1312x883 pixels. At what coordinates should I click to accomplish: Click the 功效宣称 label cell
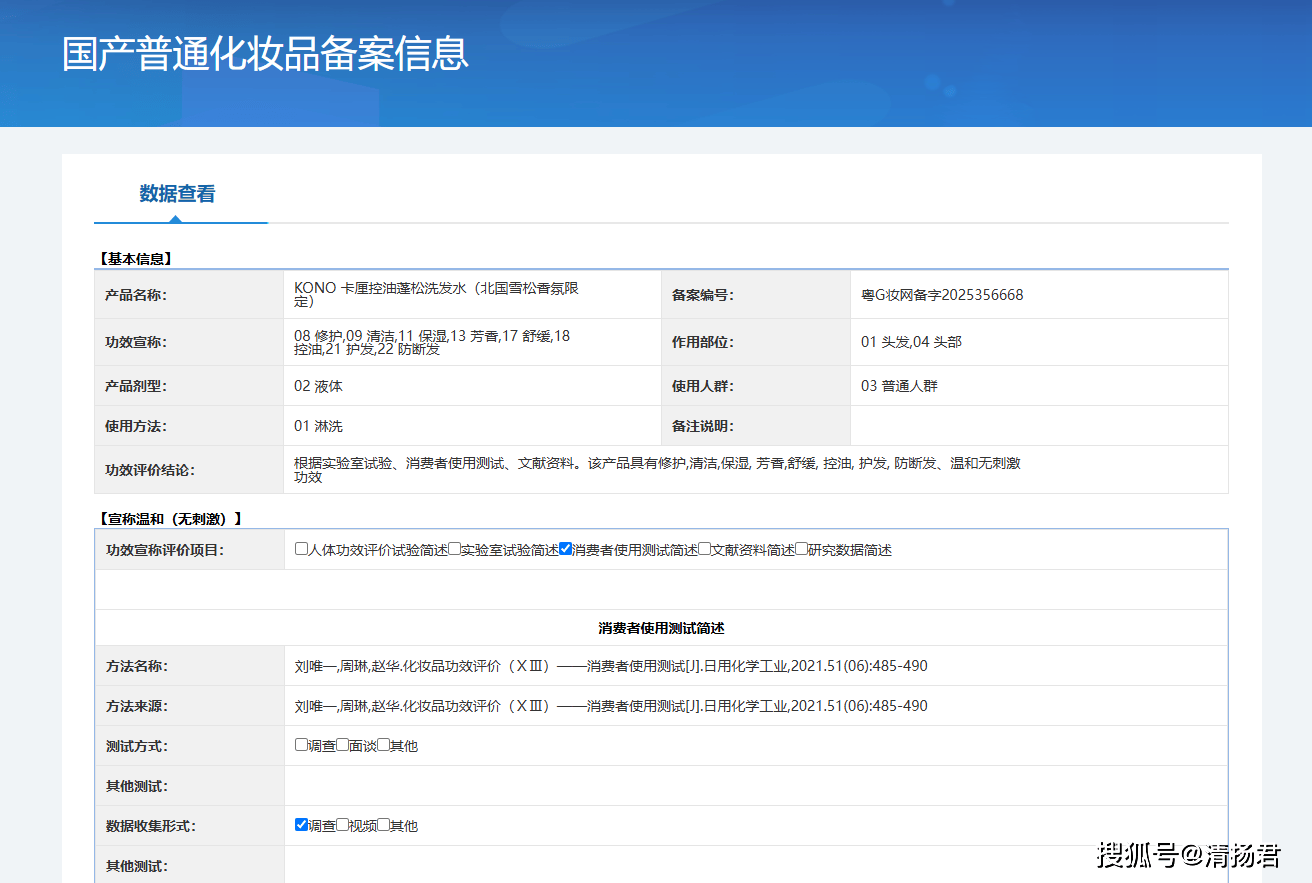click(189, 342)
